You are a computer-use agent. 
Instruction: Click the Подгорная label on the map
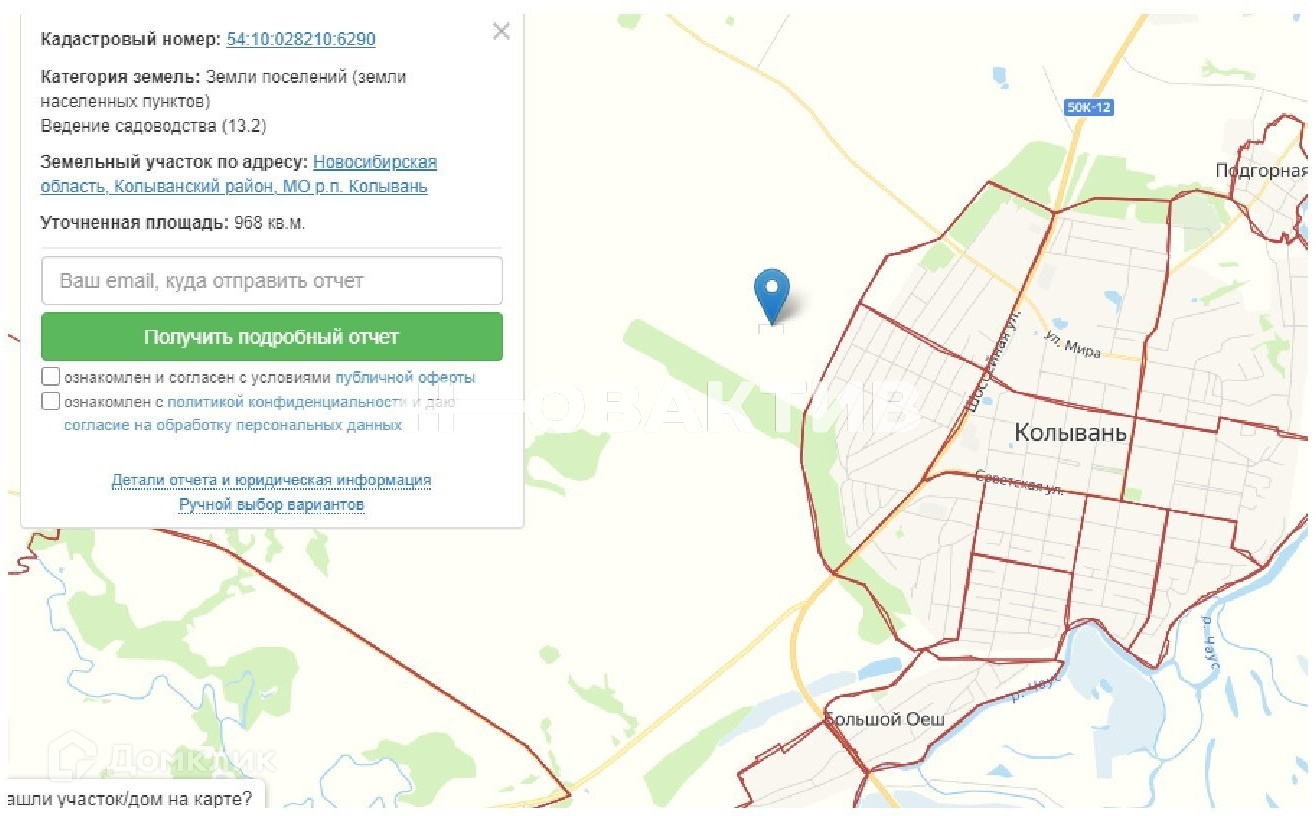click(1260, 171)
